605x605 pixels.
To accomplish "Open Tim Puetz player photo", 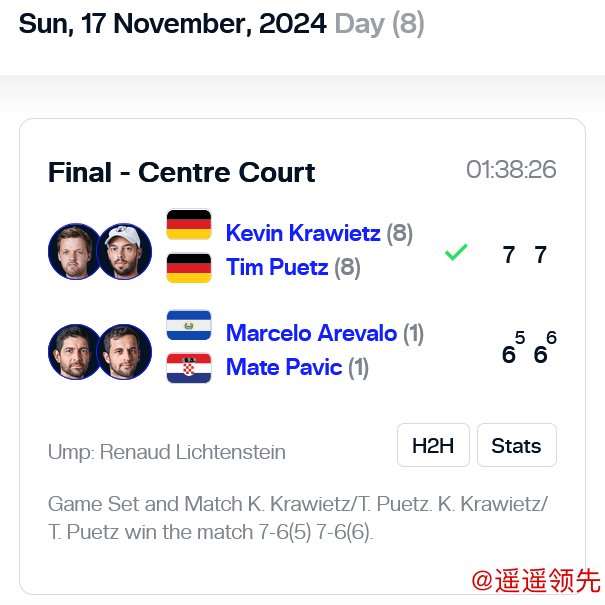I will [x=124, y=251].
